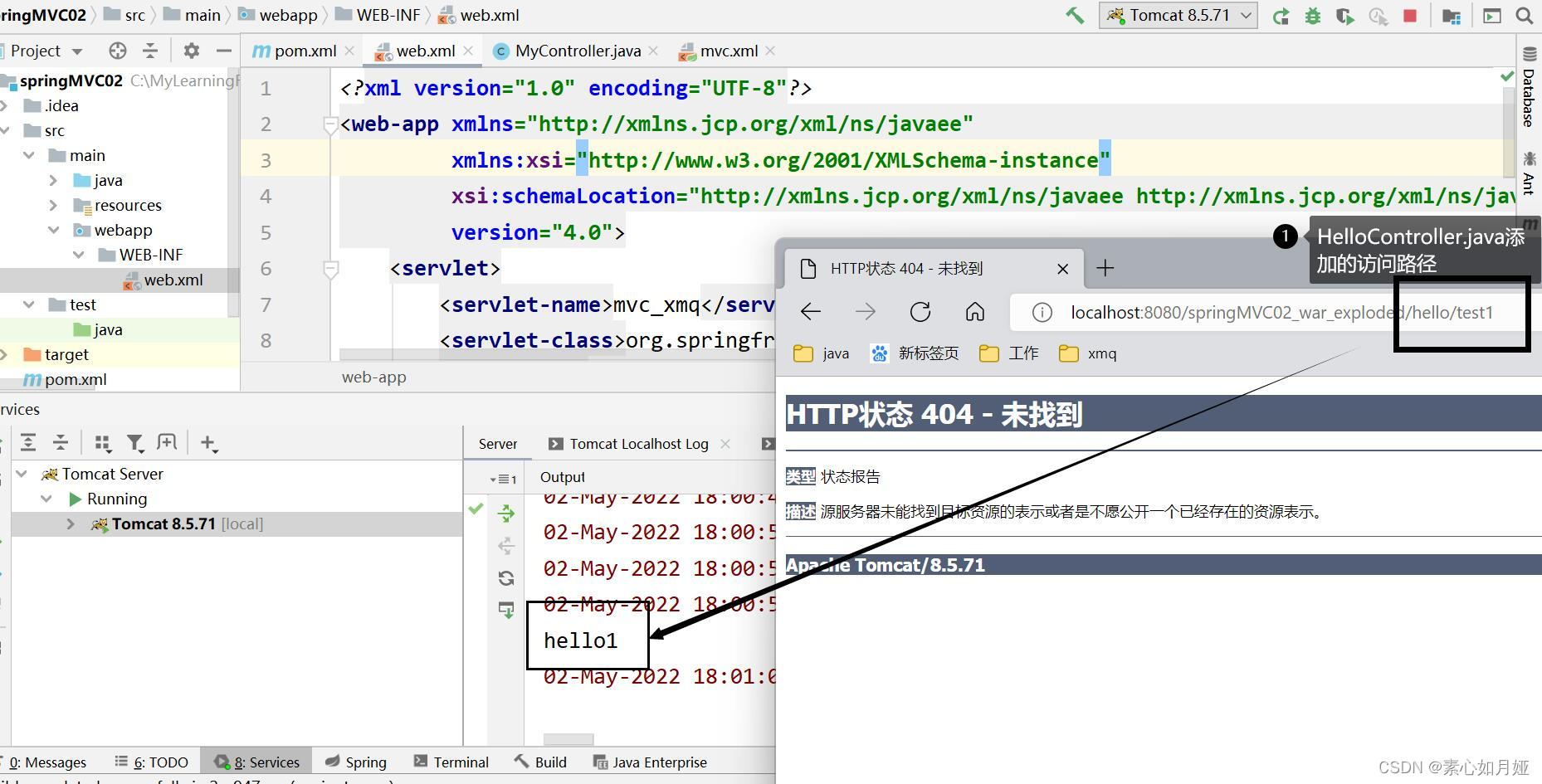The height and width of the screenshot is (784, 1542).
Task: Open the Build tool window tab
Action: click(x=540, y=762)
